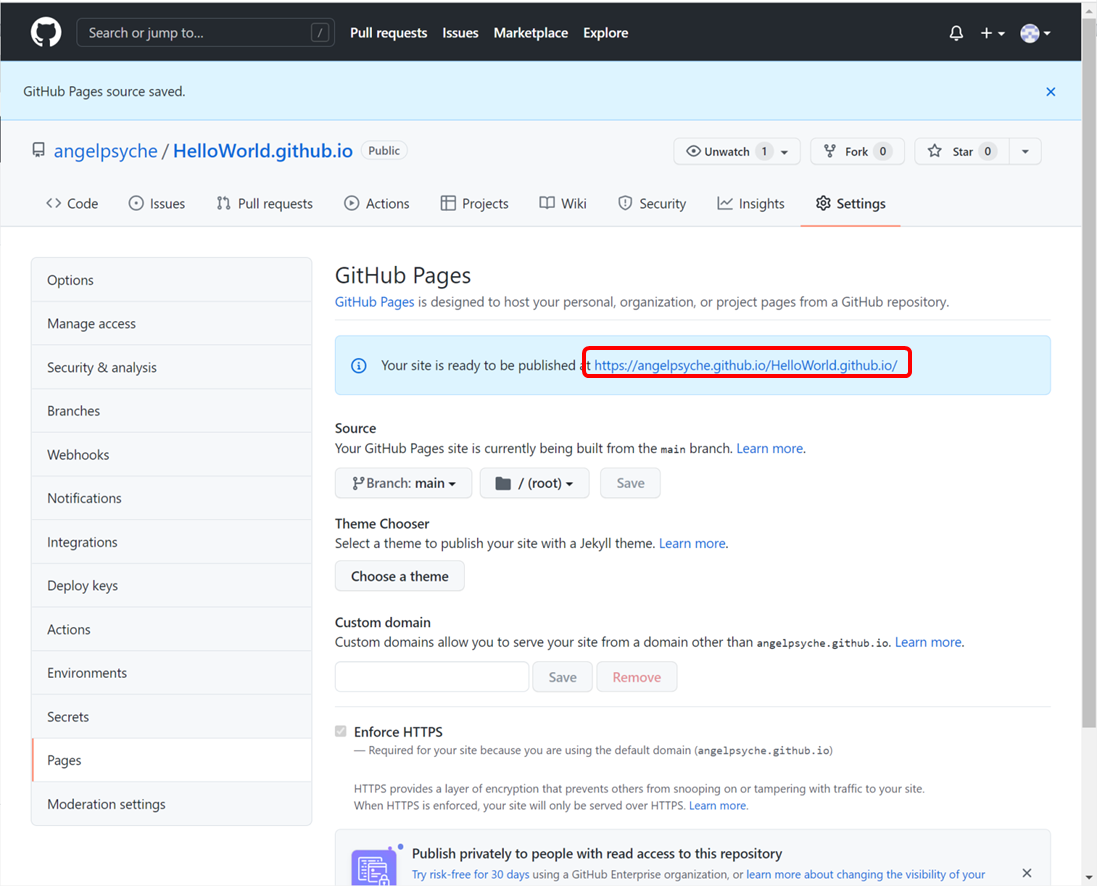Click Issues in the top navigation bar
The width and height of the screenshot is (1097, 886).
pyautogui.click(x=460, y=33)
